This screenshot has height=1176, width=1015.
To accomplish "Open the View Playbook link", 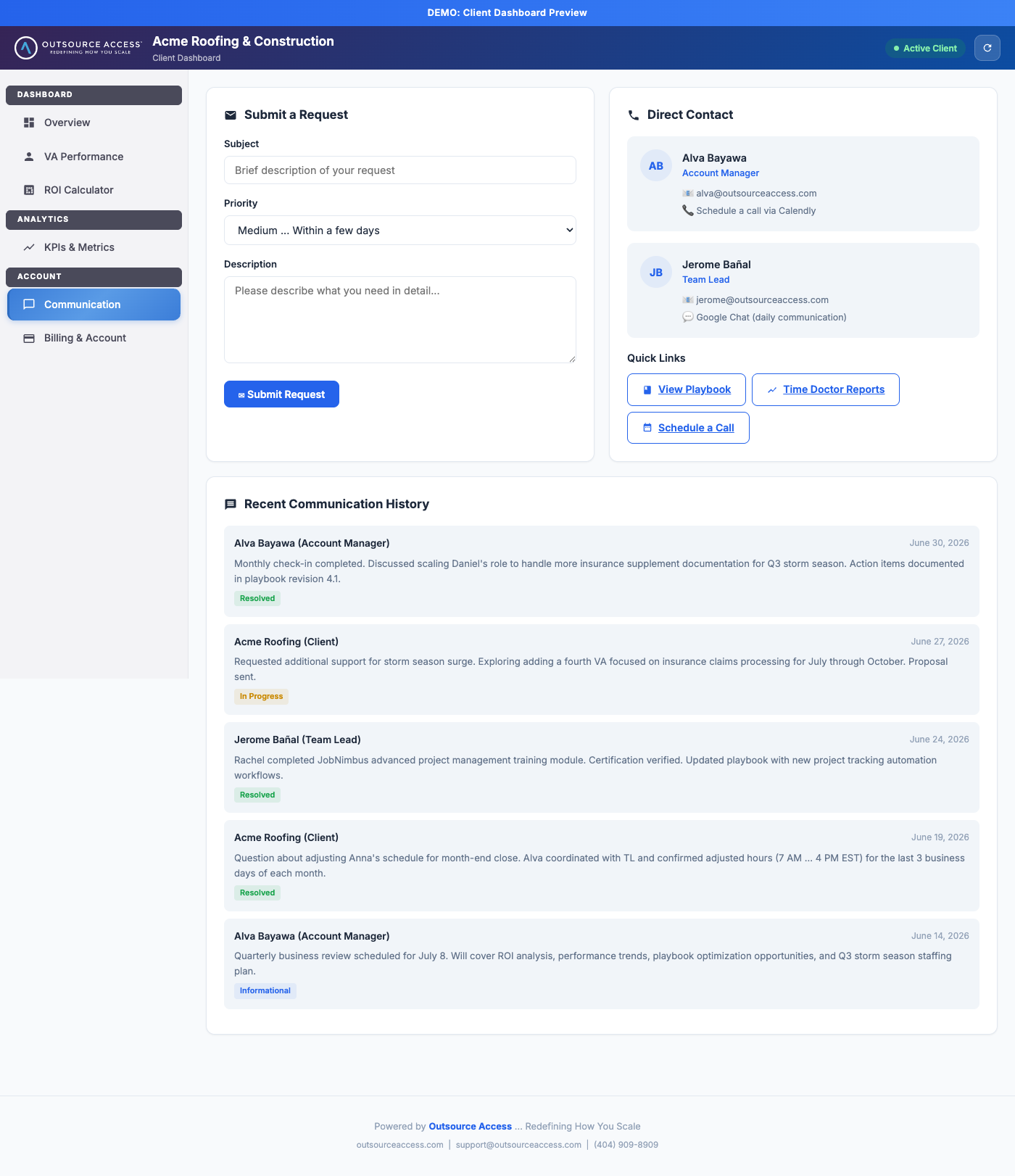I will (x=687, y=390).
